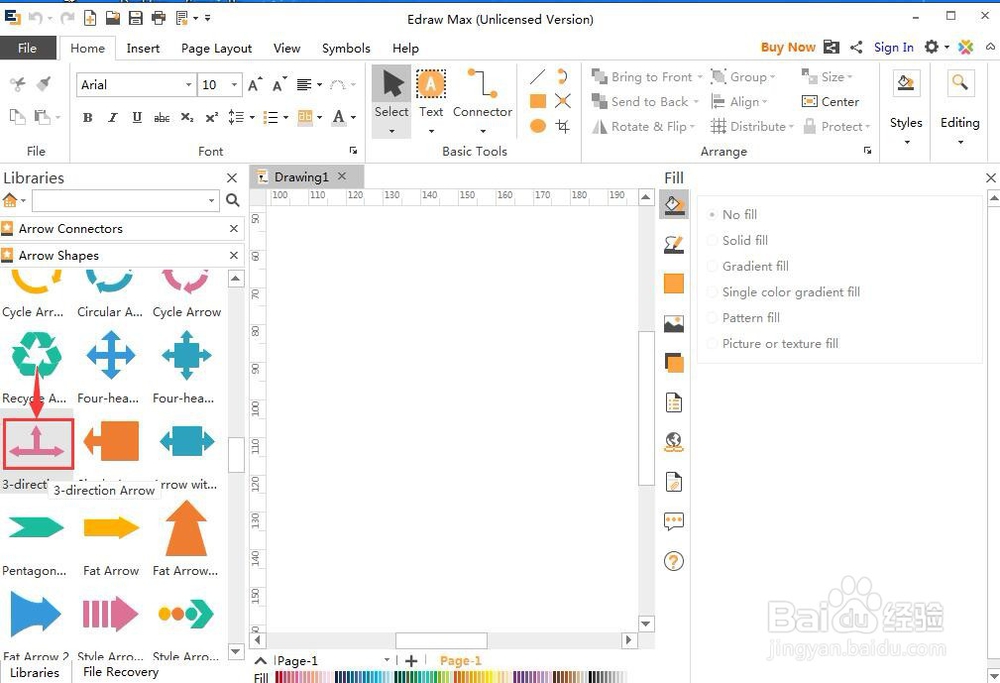Viewport: 1000px width, 683px height.
Task: Select the Gradient fill option
Action: 748,266
